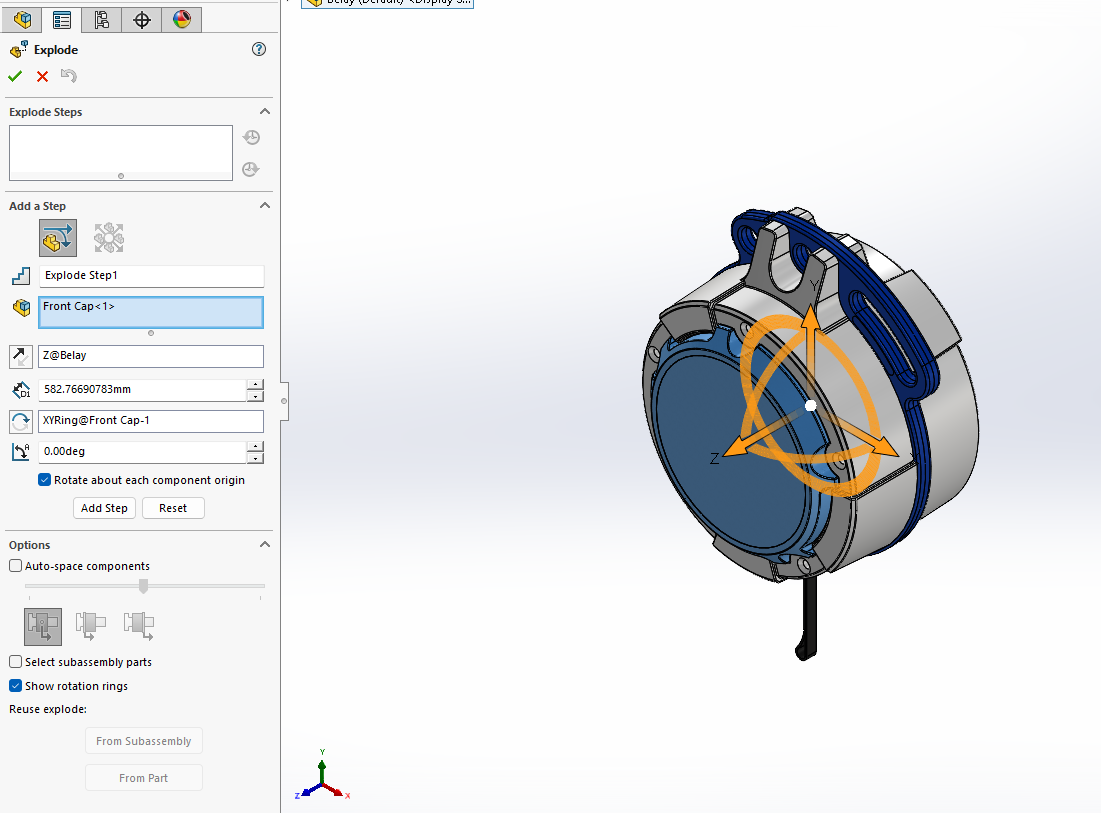Image resolution: width=1101 pixels, height=813 pixels.
Task: Click the Reset button
Action: click(172, 507)
